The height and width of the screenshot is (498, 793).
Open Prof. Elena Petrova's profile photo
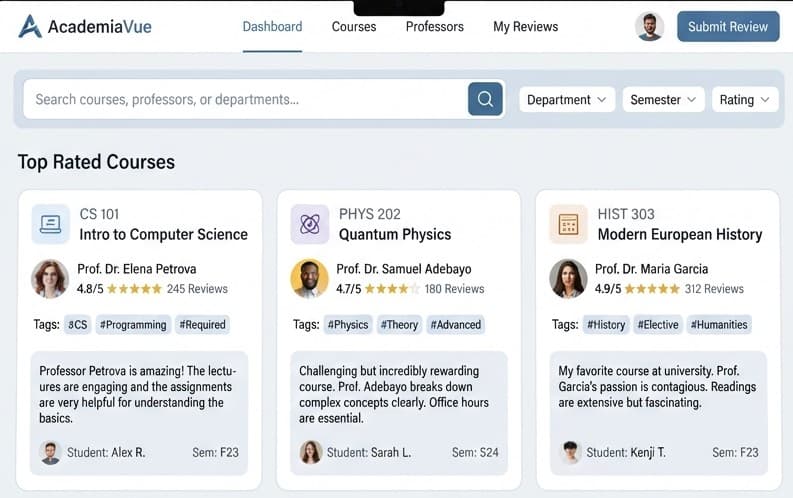(50, 279)
